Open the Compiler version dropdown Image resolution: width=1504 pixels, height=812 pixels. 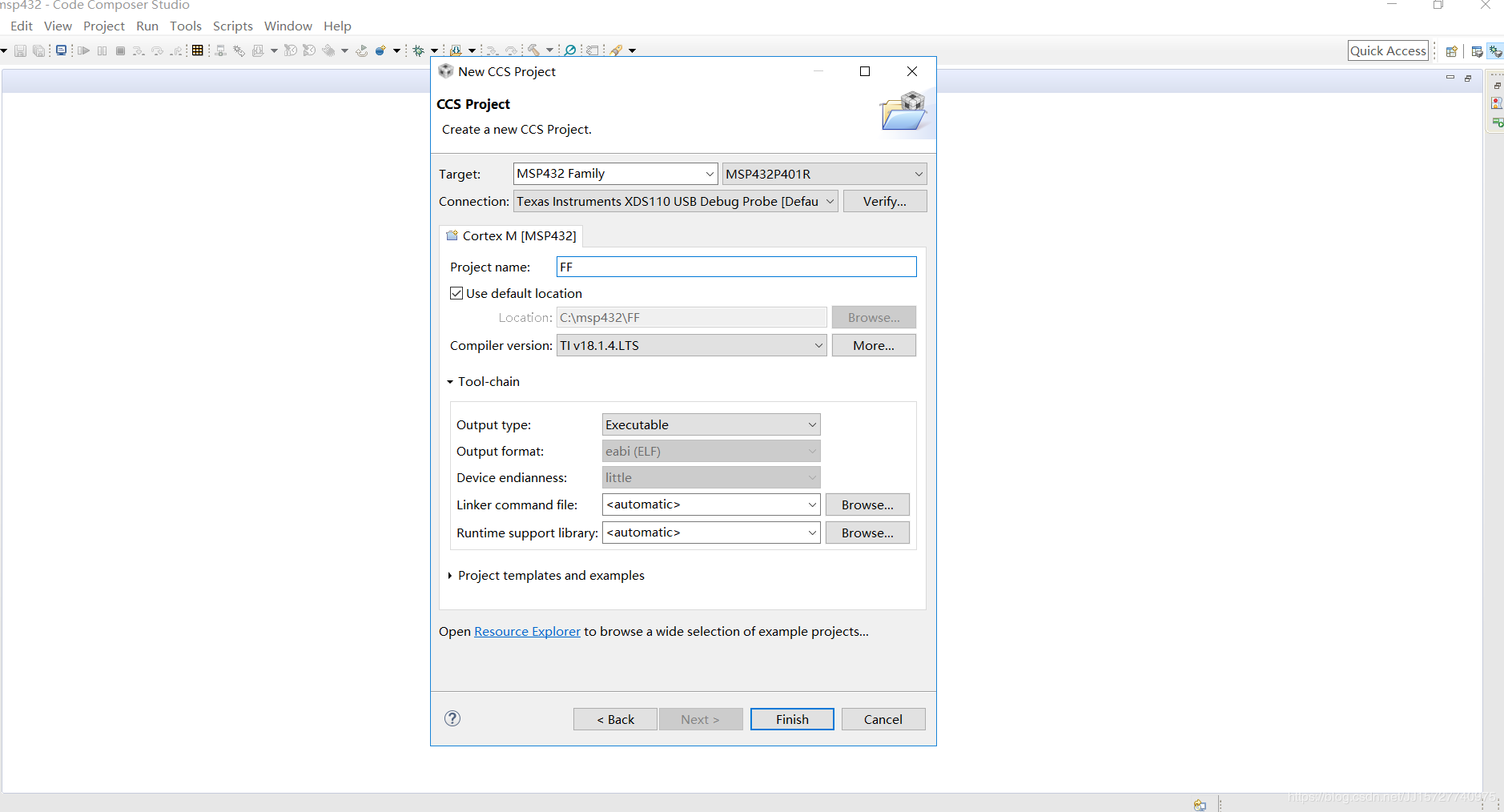click(691, 345)
